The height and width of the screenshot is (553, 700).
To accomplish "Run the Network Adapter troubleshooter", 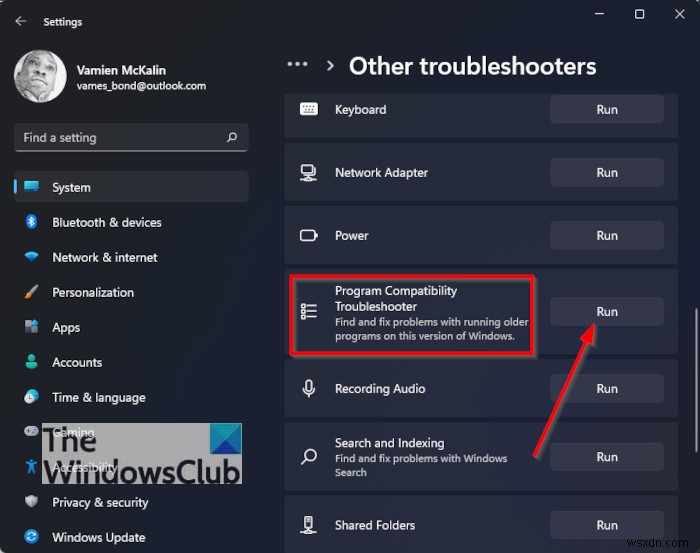I will (x=607, y=172).
